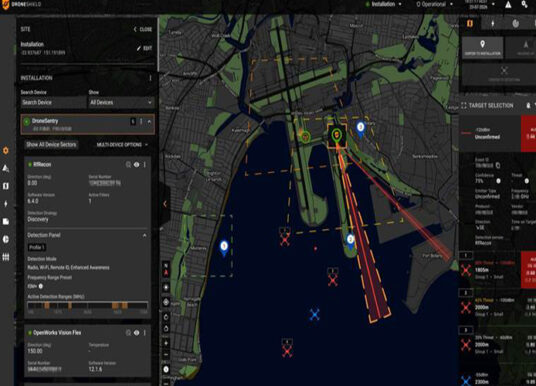Open the All Devices show dropdown

121,102
